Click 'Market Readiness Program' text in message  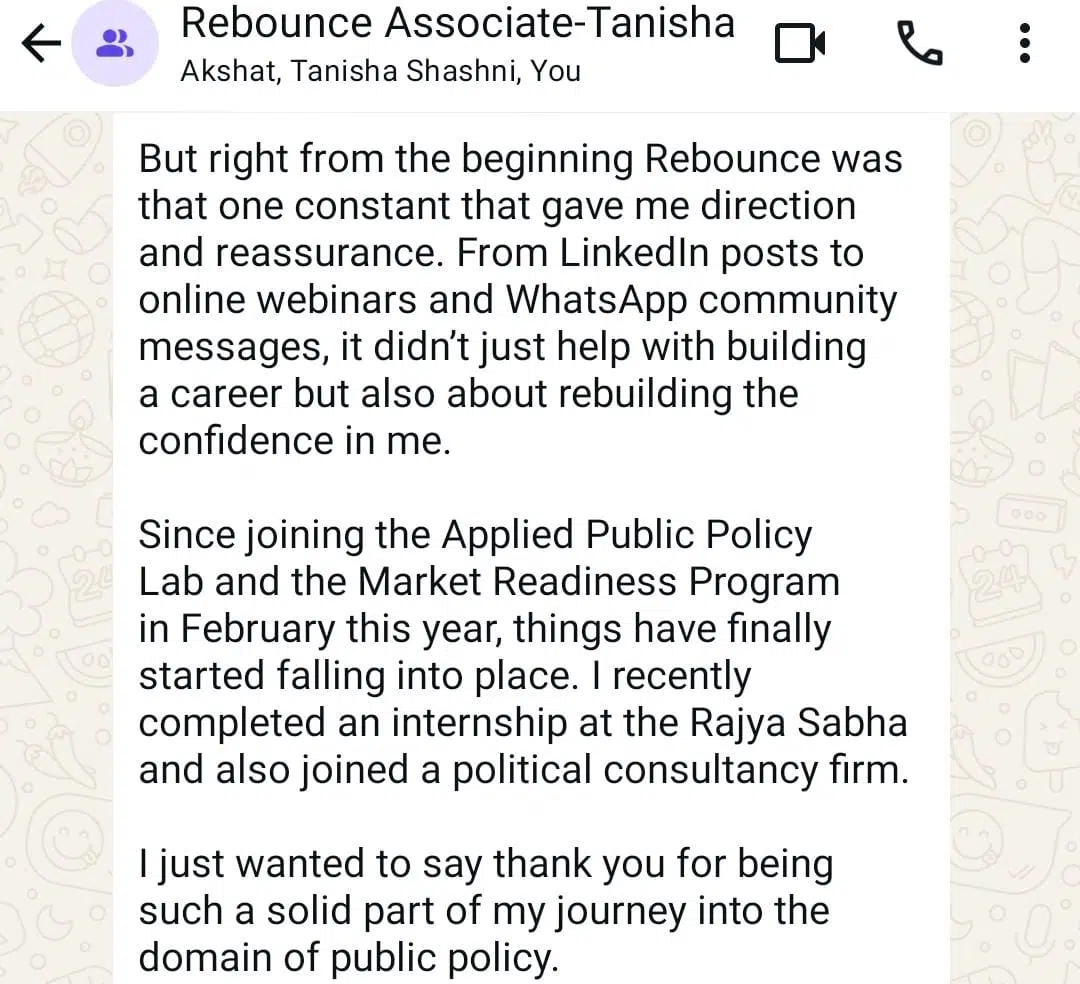tap(599, 582)
